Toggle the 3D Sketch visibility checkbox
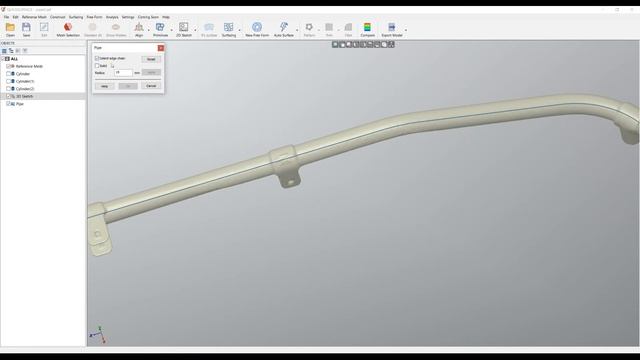The height and width of the screenshot is (360, 640). point(8,96)
